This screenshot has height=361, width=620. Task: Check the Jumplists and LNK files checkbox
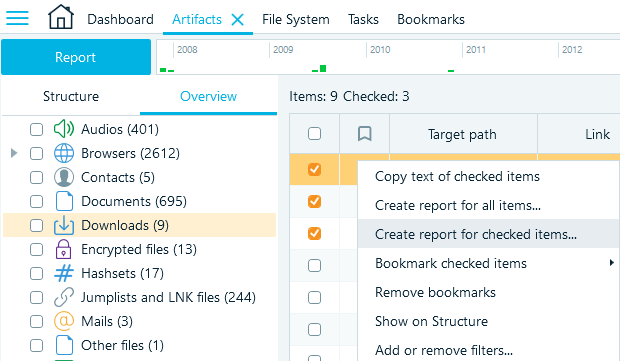36,297
